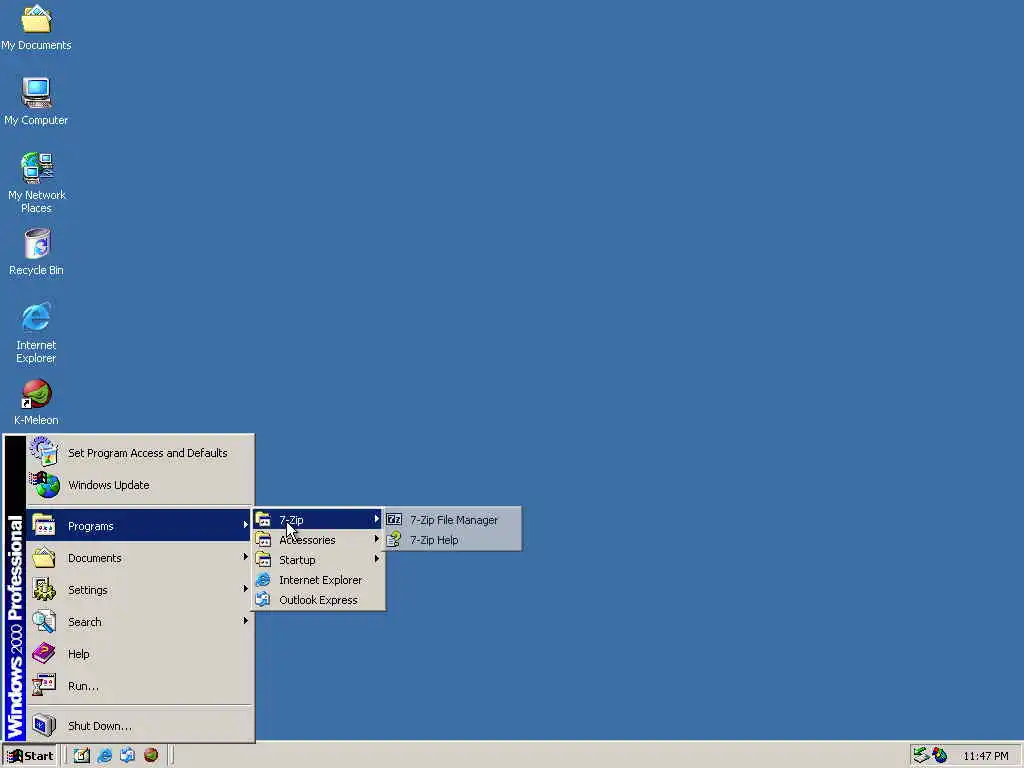Click the Internet Explorer icon in Programs menu
This screenshot has width=1024, height=768.
[263, 580]
